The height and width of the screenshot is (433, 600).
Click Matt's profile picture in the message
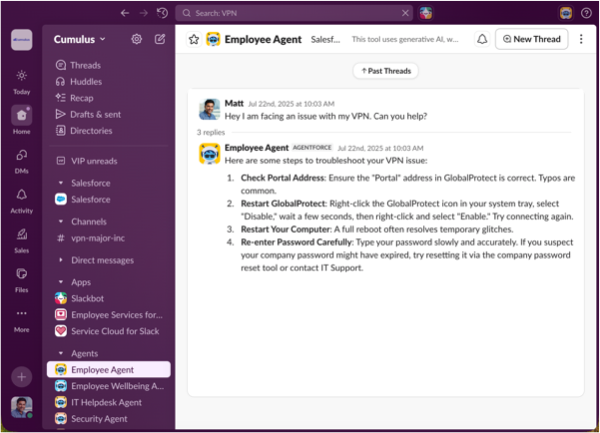tap(209, 109)
